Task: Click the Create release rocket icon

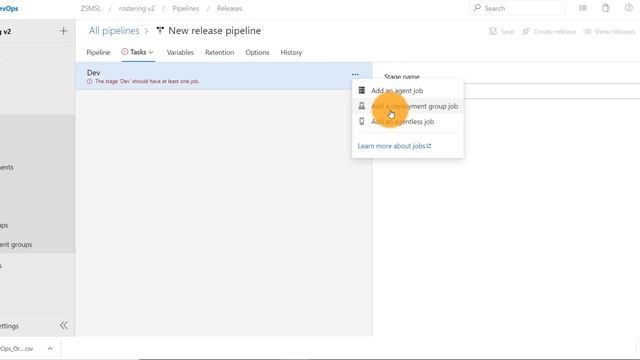Action: [x=526, y=31]
